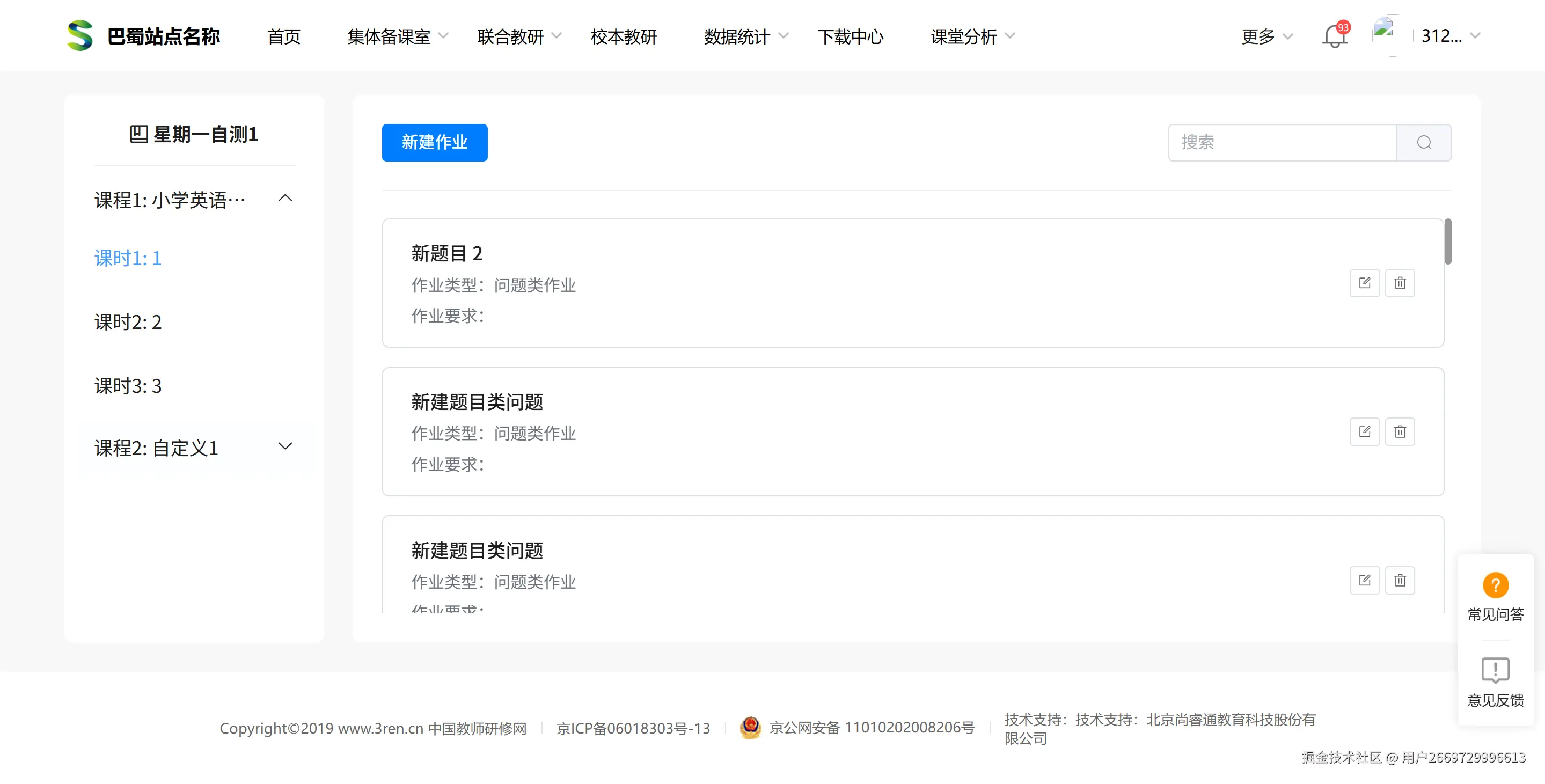Click the user avatar image
This screenshot has height=784, width=1545.
[x=1392, y=35]
